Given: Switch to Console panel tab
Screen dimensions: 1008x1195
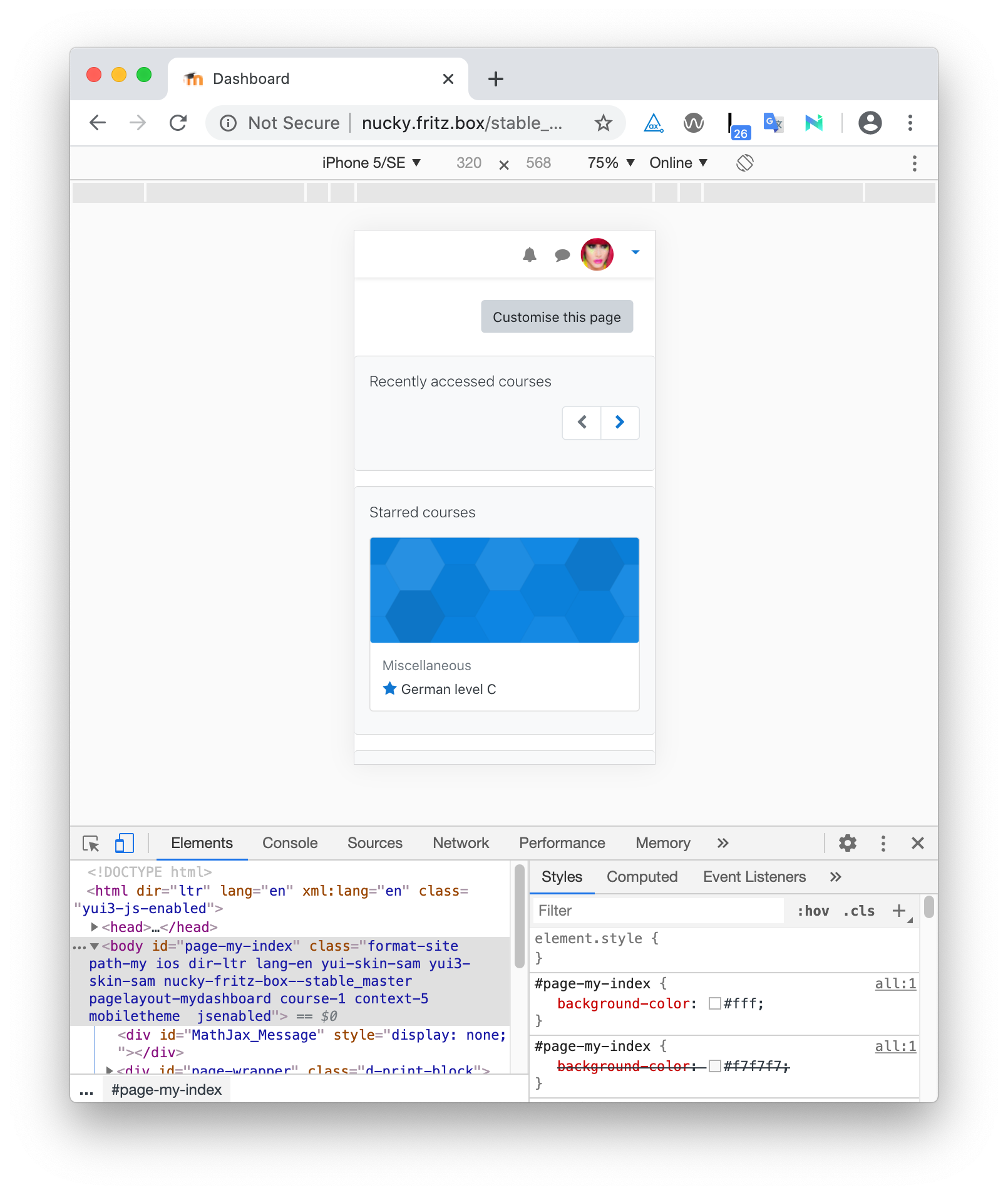Looking at the screenshot, I should (x=290, y=843).
